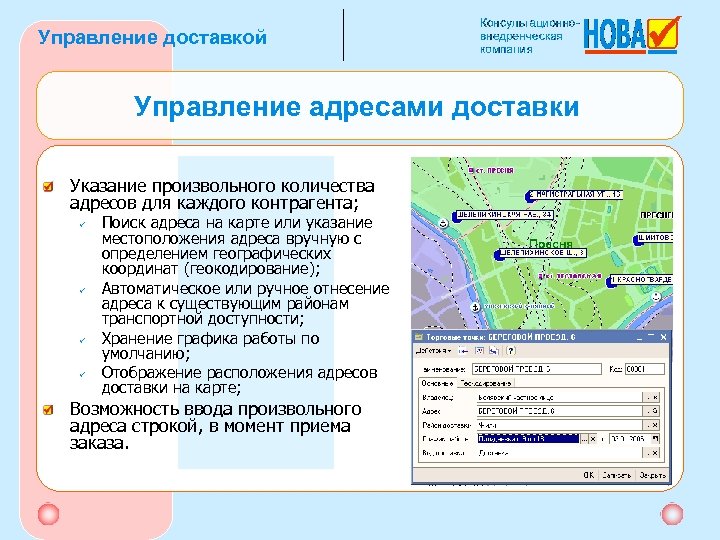This screenshot has height=540, width=720.
Task: Click the slide title Управление адресами доставки
Action: coord(356,107)
